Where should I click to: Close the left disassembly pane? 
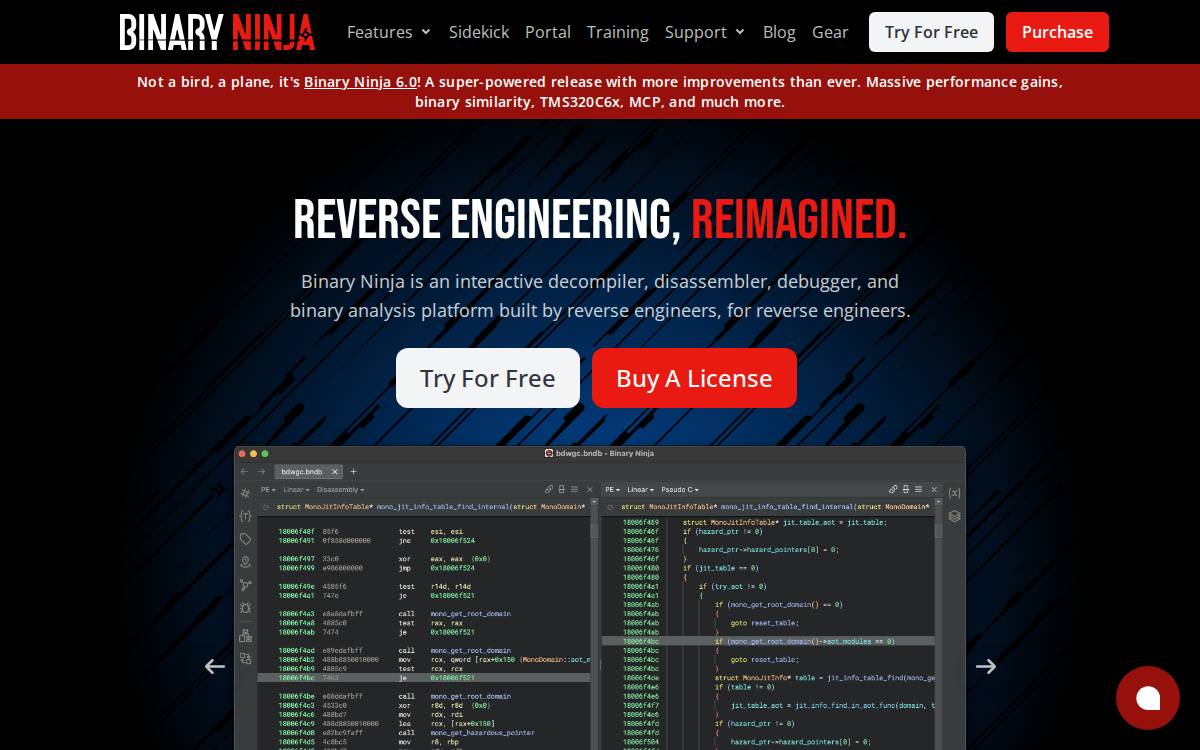pyautogui.click(x=588, y=490)
